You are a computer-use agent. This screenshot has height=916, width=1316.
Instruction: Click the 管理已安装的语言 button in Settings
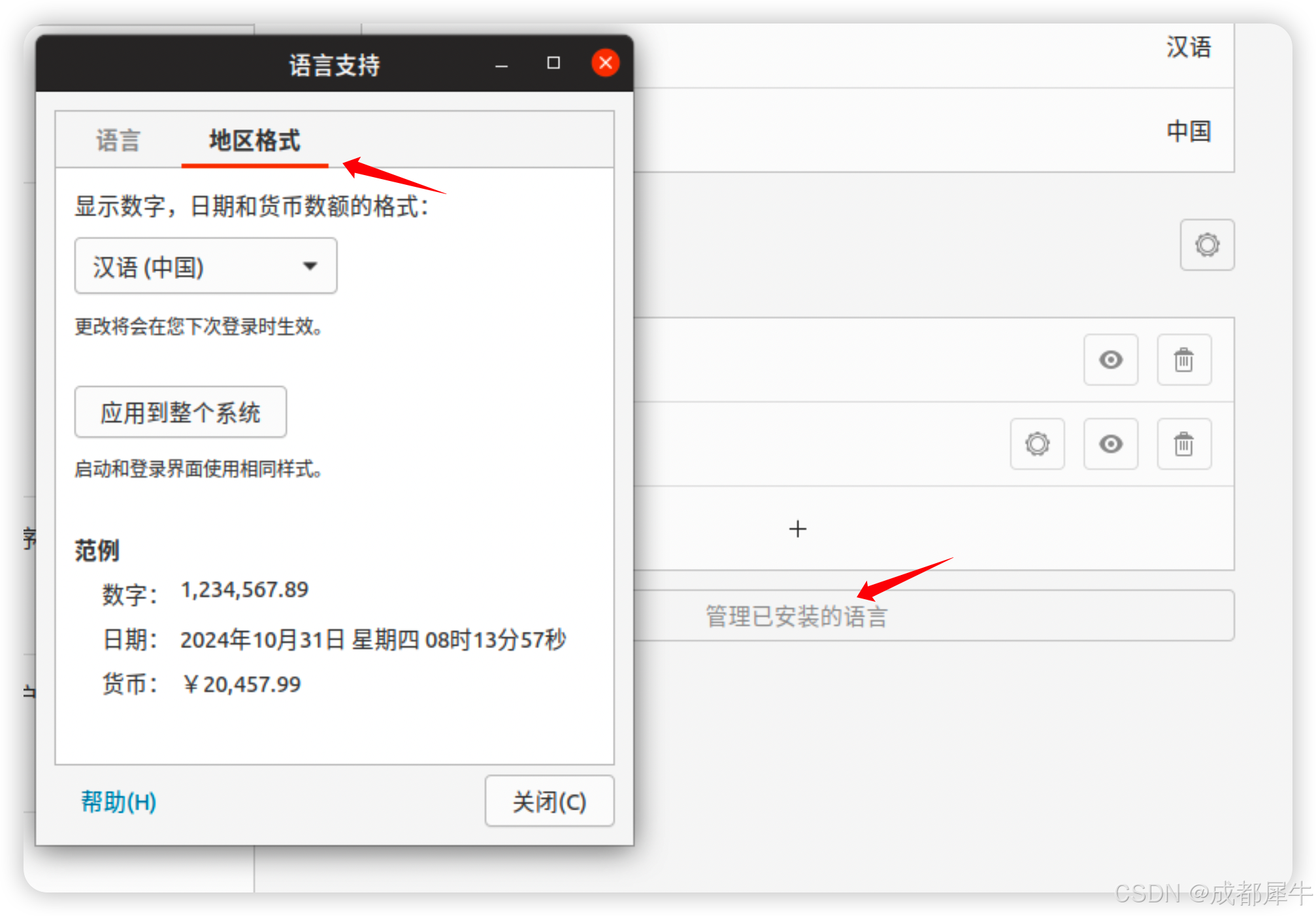(934, 616)
